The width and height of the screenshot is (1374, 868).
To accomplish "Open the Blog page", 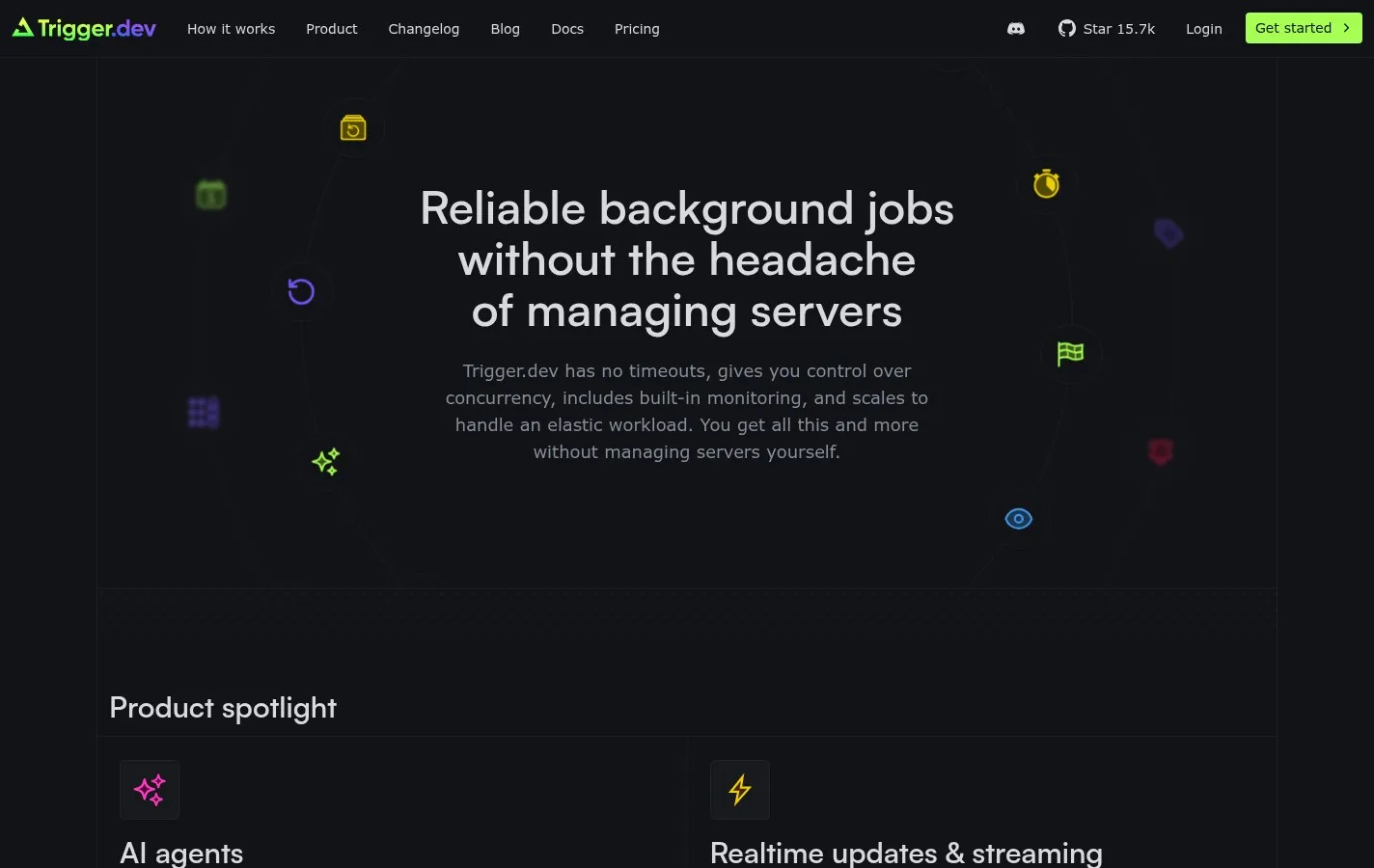I will (x=505, y=29).
